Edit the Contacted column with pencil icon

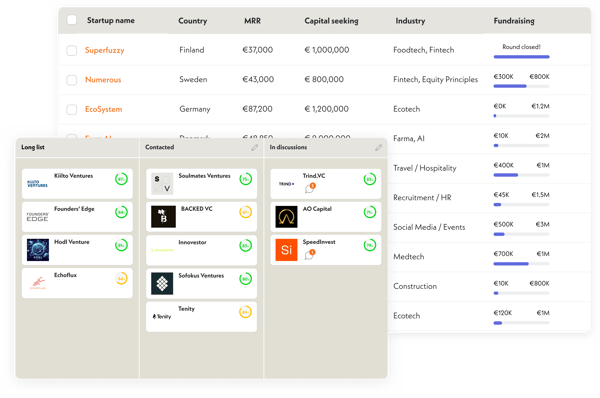pyautogui.click(x=254, y=147)
